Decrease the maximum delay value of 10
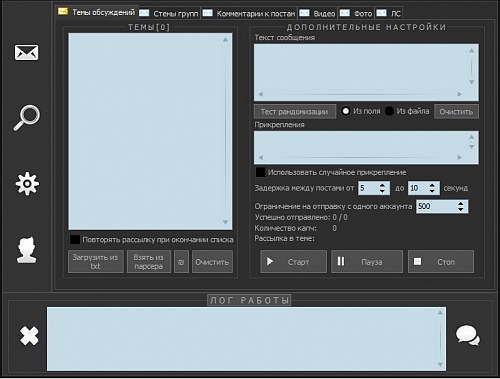Image resolution: width=500 pixels, height=379 pixels. click(432, 191)
